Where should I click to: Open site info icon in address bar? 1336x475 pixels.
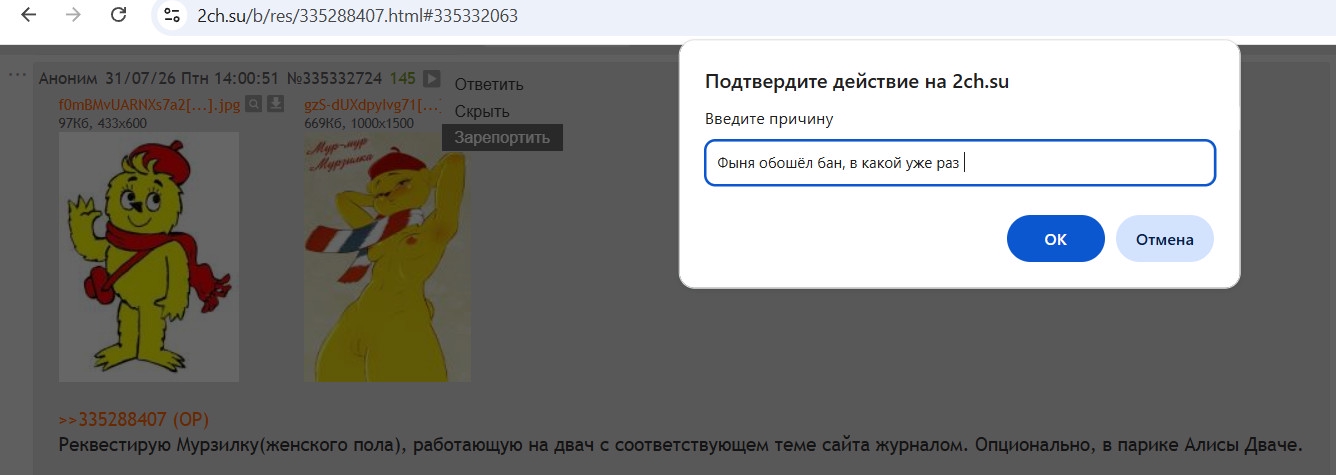[x=172, y=16]
